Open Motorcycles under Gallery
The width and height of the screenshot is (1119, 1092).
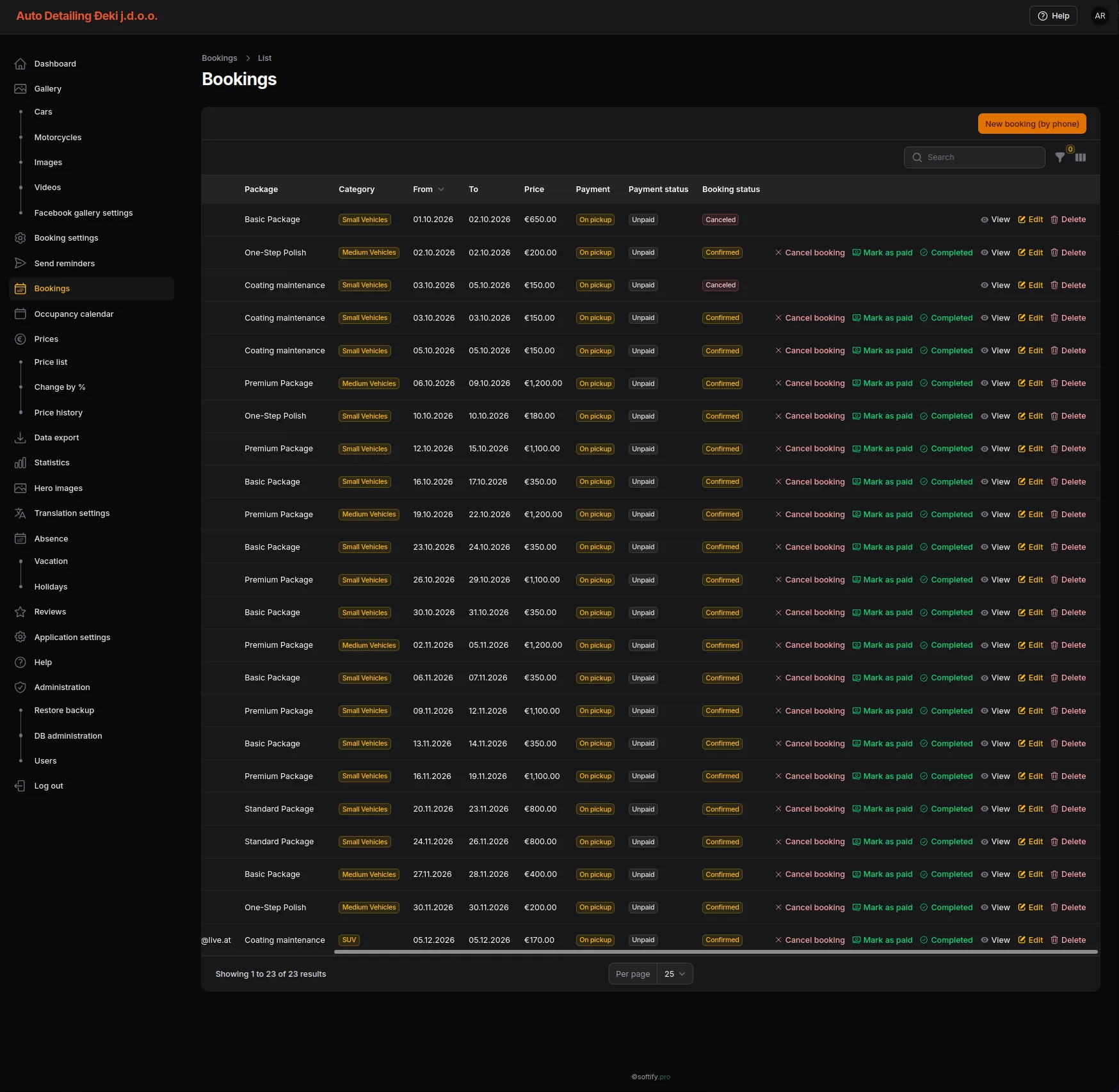(58, 138)
